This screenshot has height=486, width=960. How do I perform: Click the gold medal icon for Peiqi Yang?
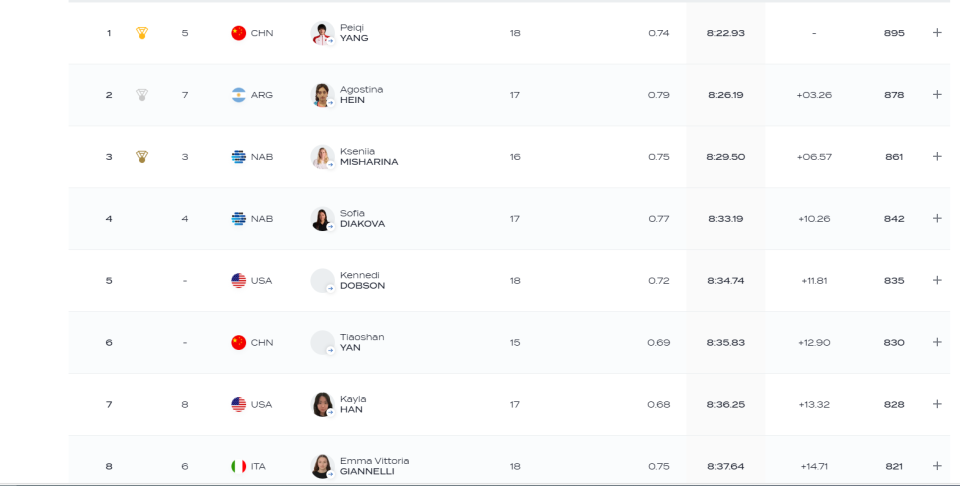tap(142, 33)
